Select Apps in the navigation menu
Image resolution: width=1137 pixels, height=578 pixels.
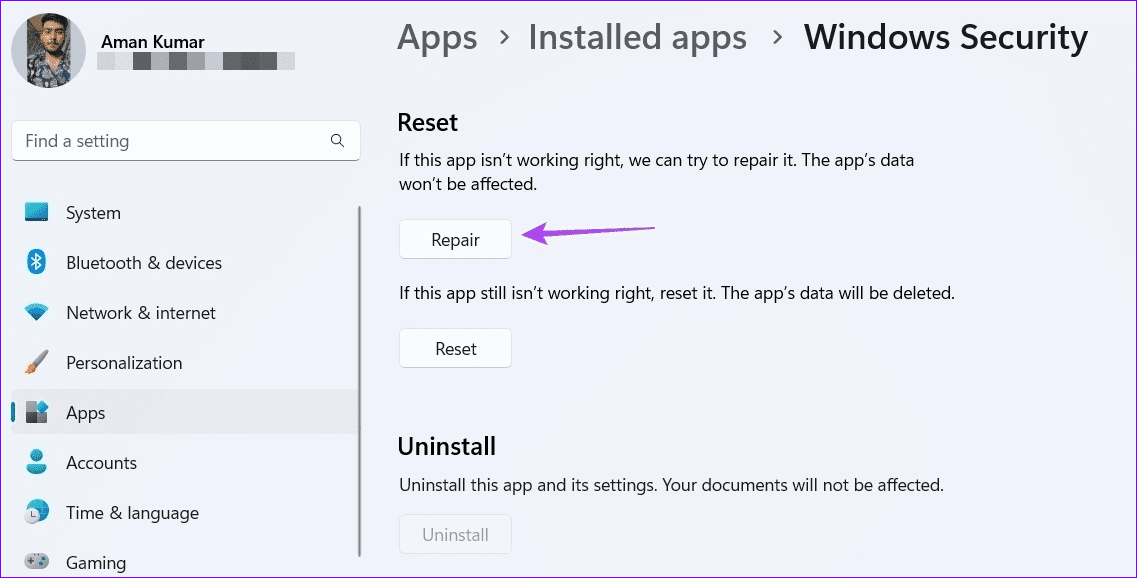(85, 412)
